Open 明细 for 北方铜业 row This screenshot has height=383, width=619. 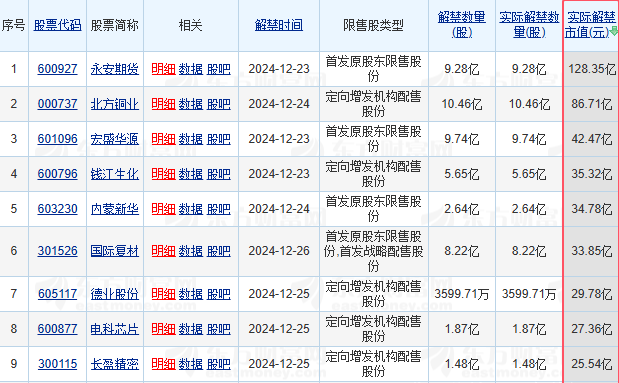pyautogui.click(x=163, y=104)
